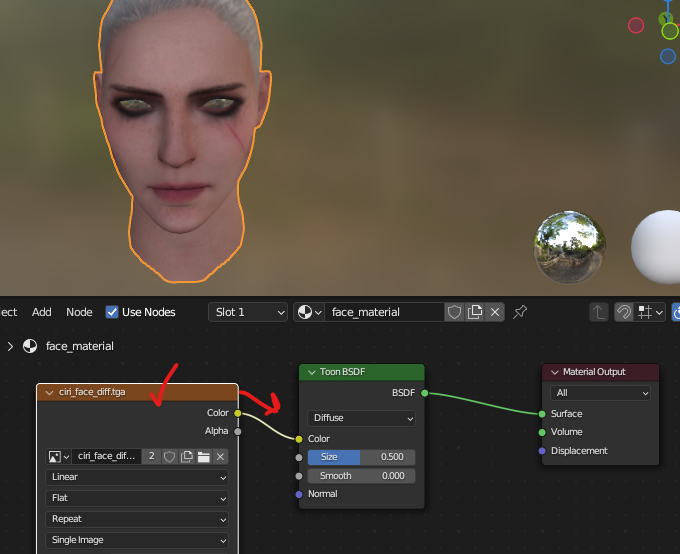The width and height of the screenshot is (680, 554).
Task: Edit the ciri_face_dif... image name field
Action: [x=106, y=456]
